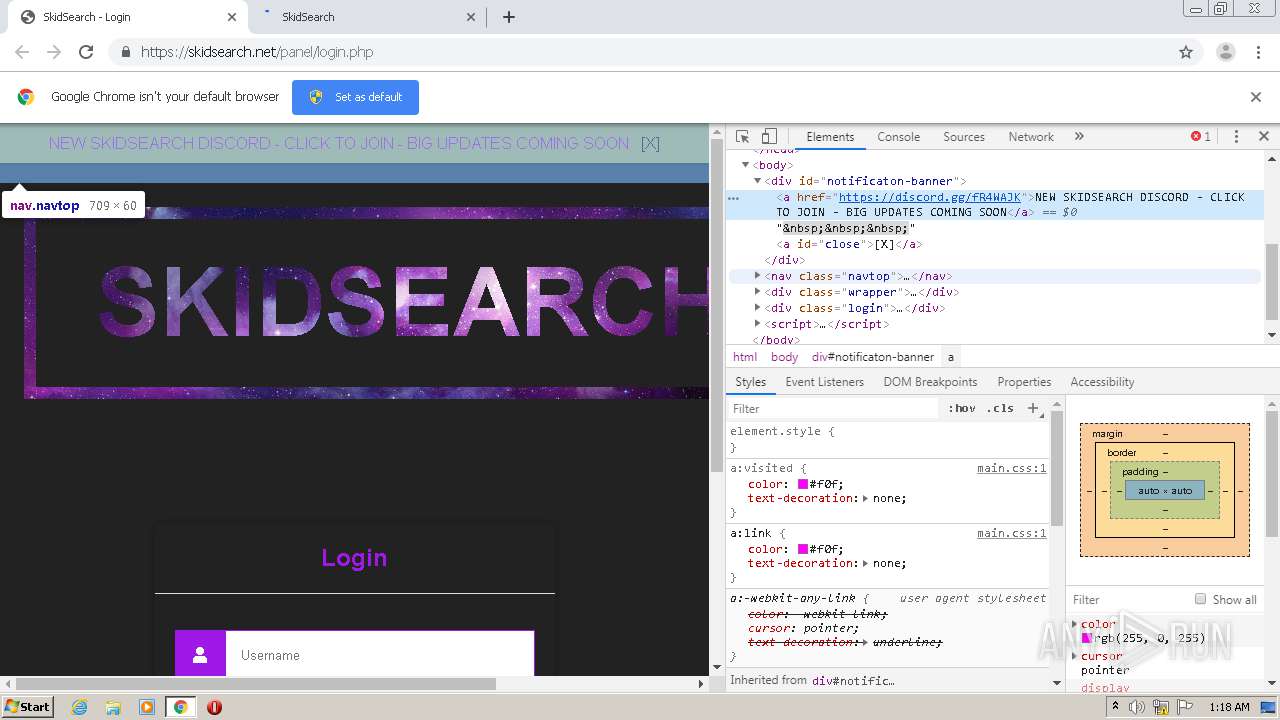The width and height of the screenshot is (1280, 720).
Task: Click the add new style rule plus
Action: (1033, 408)
